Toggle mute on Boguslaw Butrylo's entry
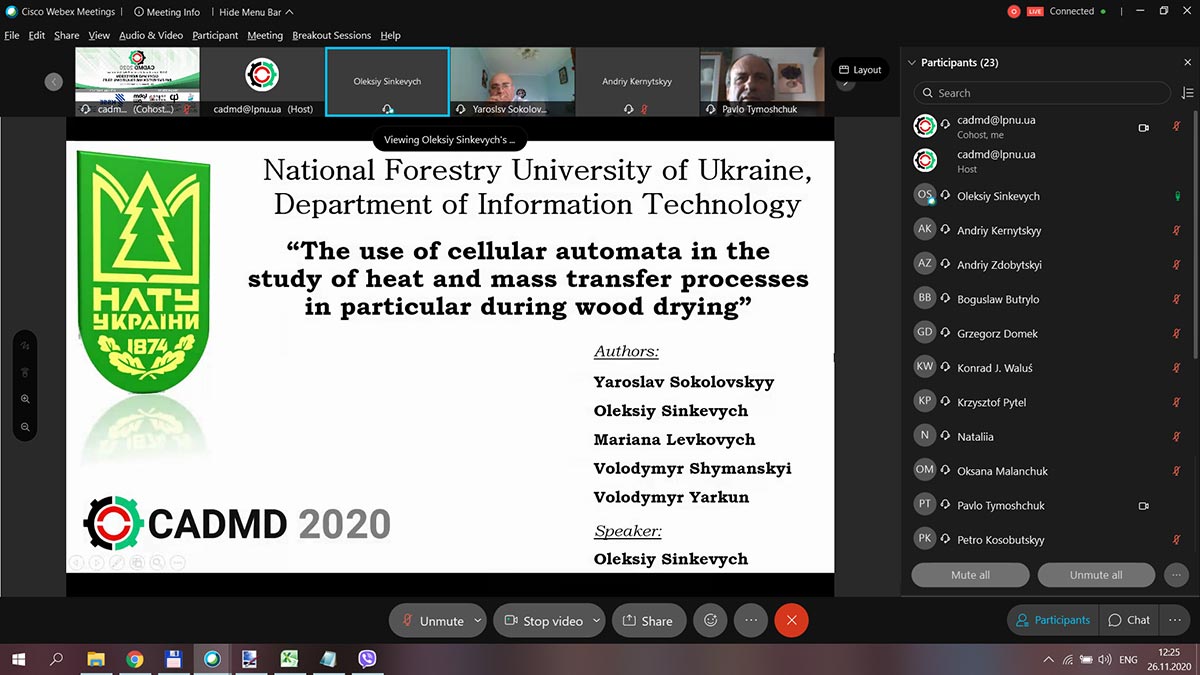The image size is (1200, 675). point(1176,298)
